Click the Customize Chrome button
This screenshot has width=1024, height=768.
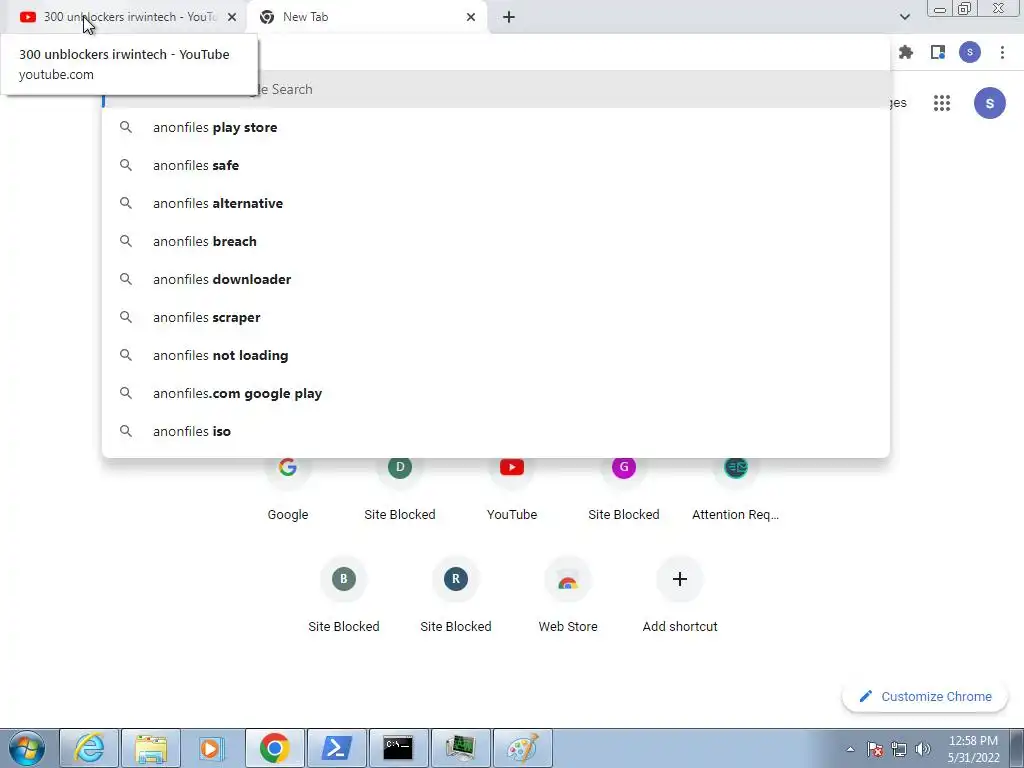(925, 697)
